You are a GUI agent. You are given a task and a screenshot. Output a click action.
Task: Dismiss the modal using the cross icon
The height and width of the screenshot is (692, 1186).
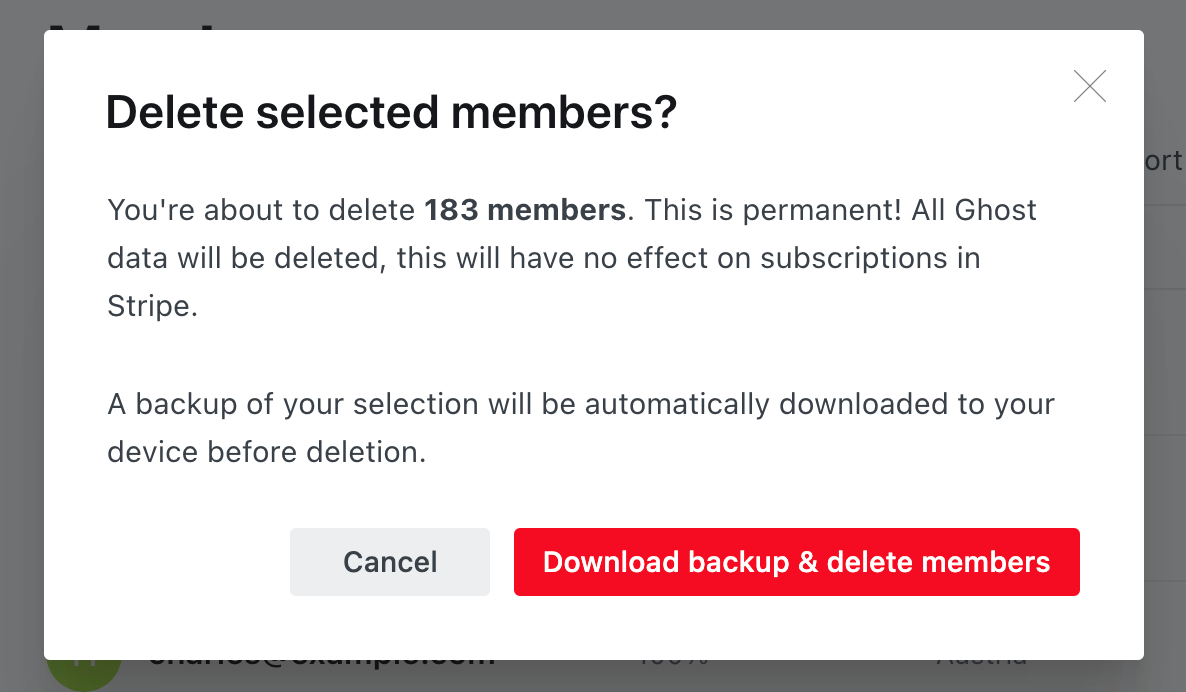(1090, 85)
